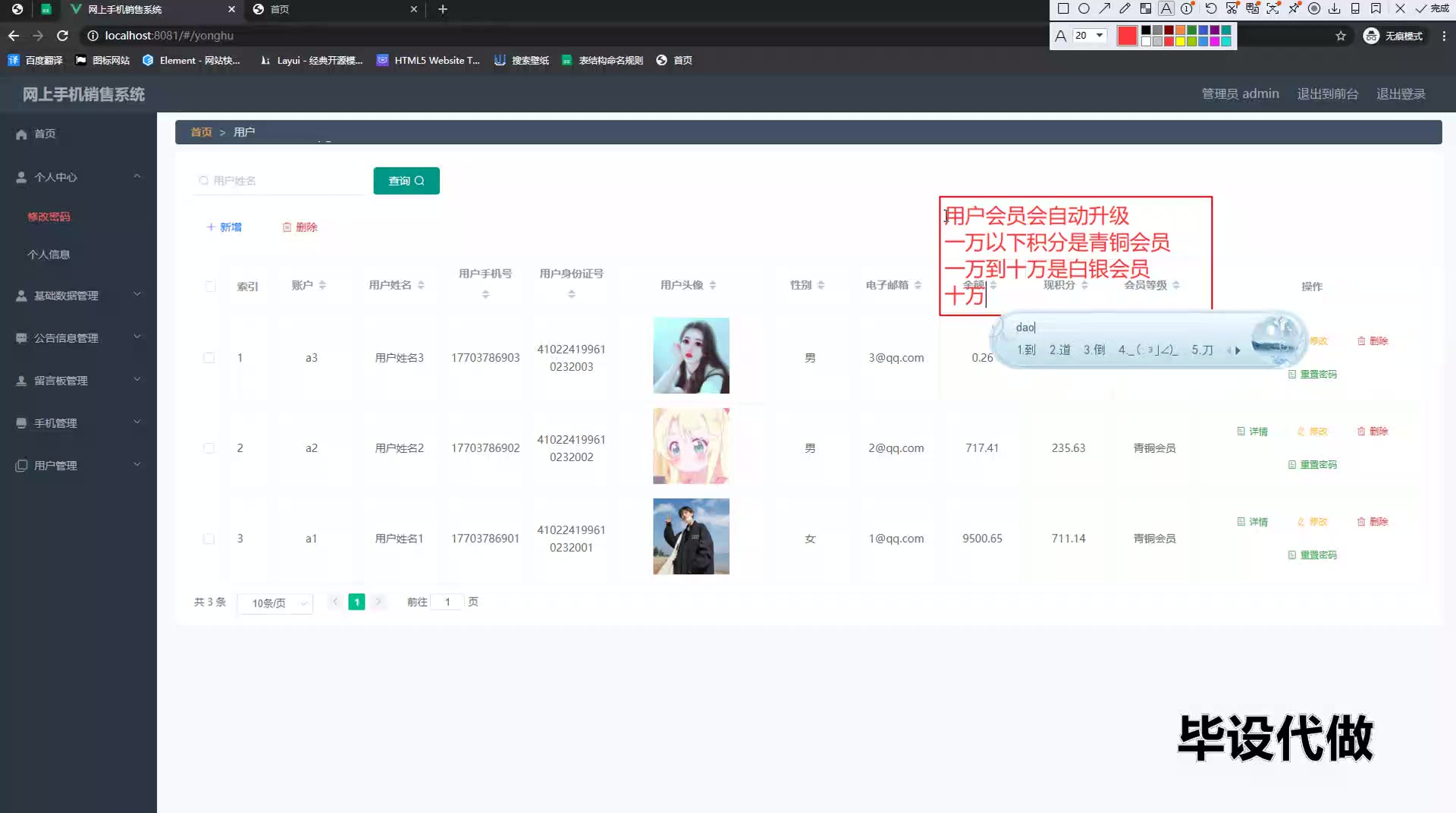Focus the 用户姓名 search field

click(278, 180)
